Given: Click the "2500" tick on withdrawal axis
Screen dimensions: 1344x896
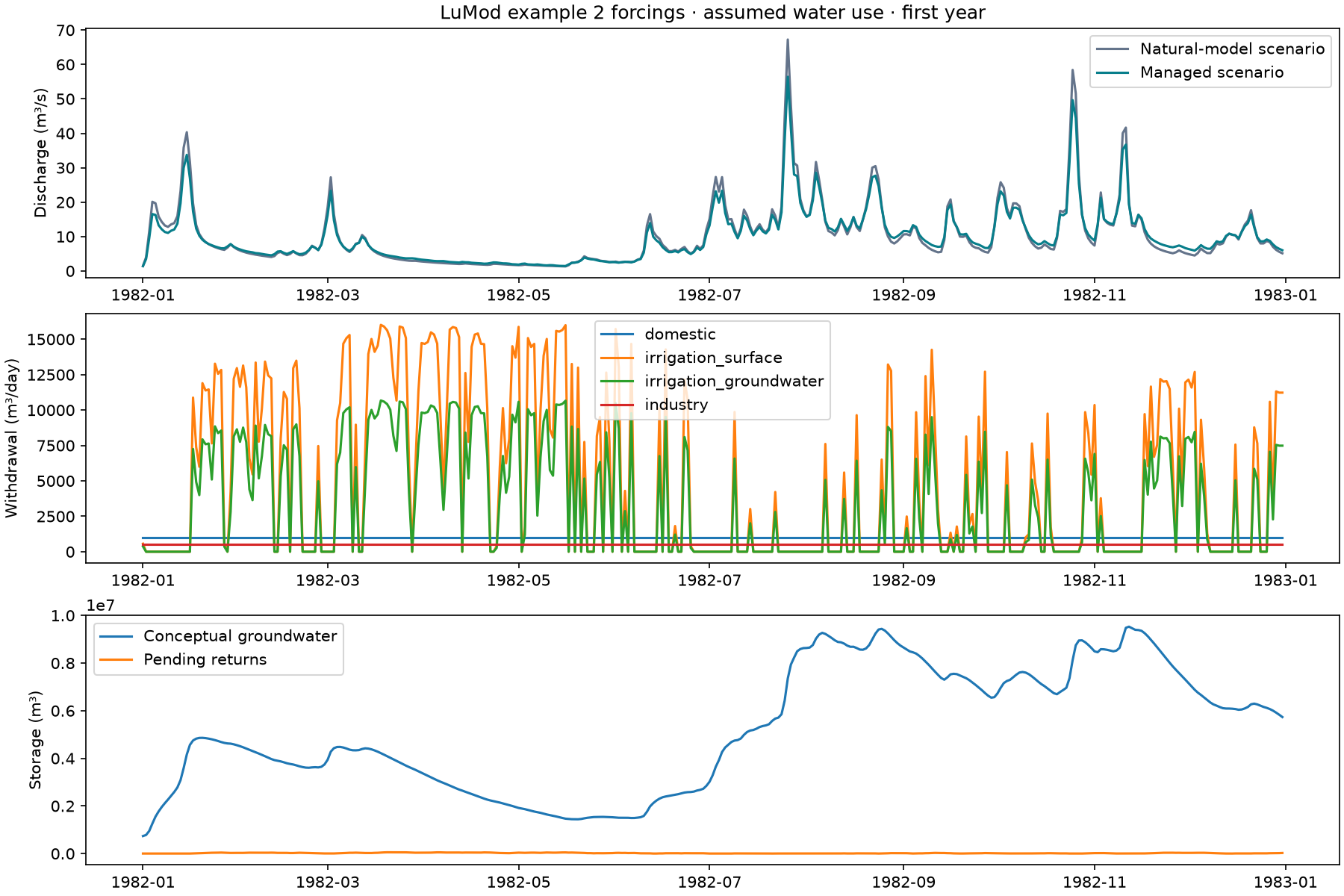Looking at the screenshot, I should click(x=55, y=517).
